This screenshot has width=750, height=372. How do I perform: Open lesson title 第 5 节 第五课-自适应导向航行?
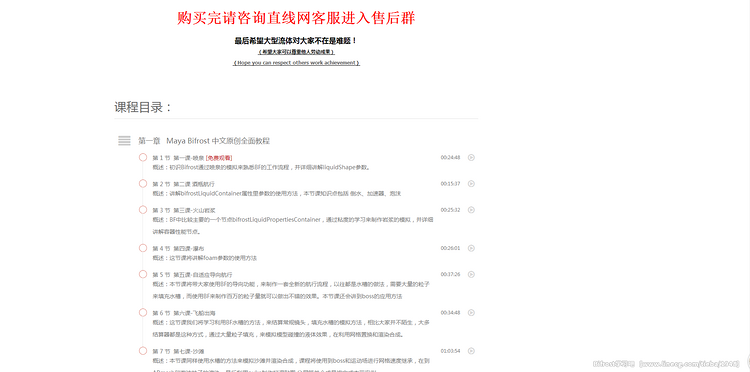pos(193,275)
